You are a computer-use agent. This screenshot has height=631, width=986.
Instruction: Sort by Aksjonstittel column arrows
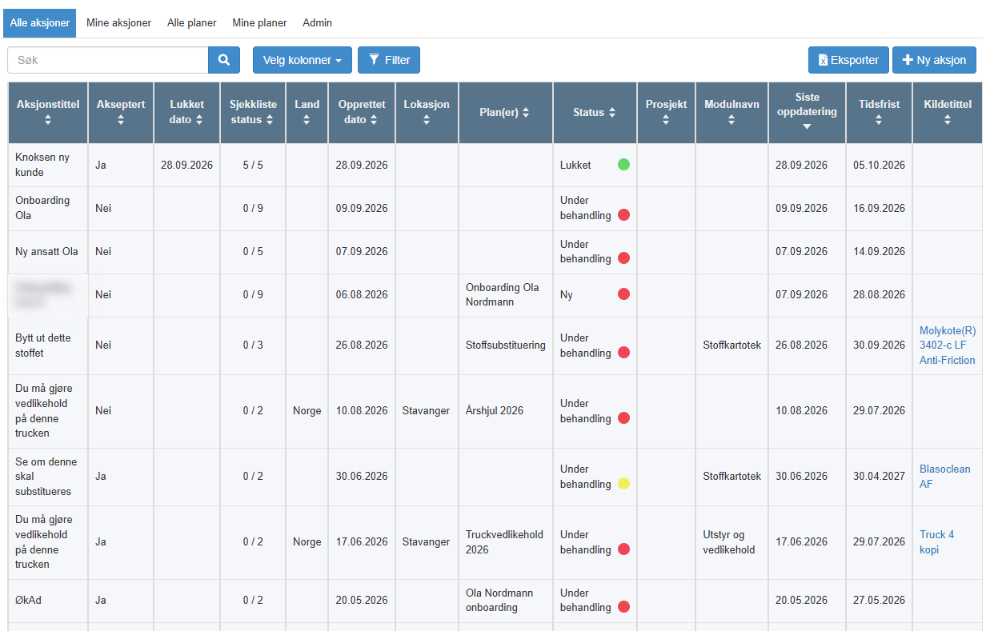48,120
